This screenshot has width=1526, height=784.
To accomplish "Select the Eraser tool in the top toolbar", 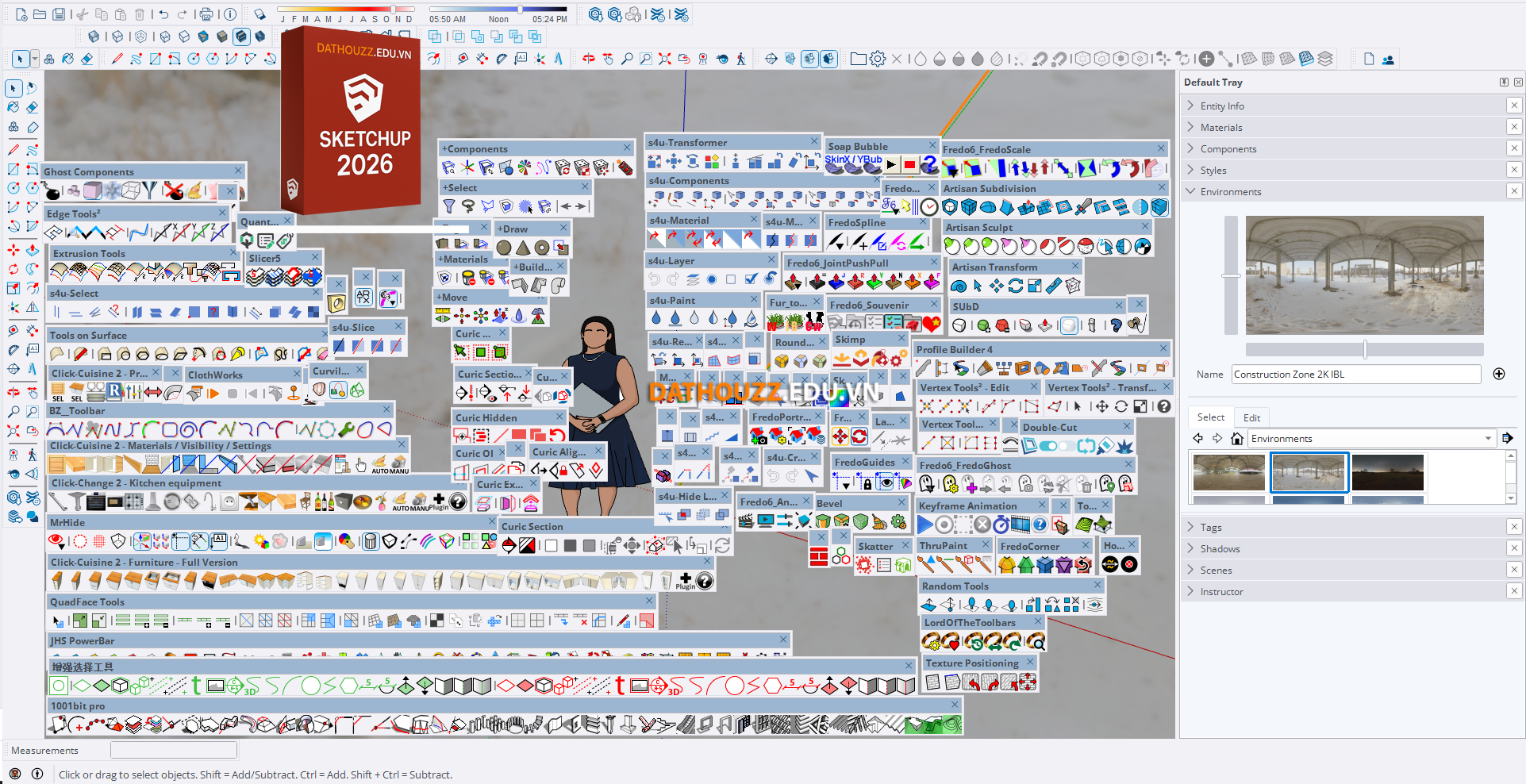I will tap(86, 59).
